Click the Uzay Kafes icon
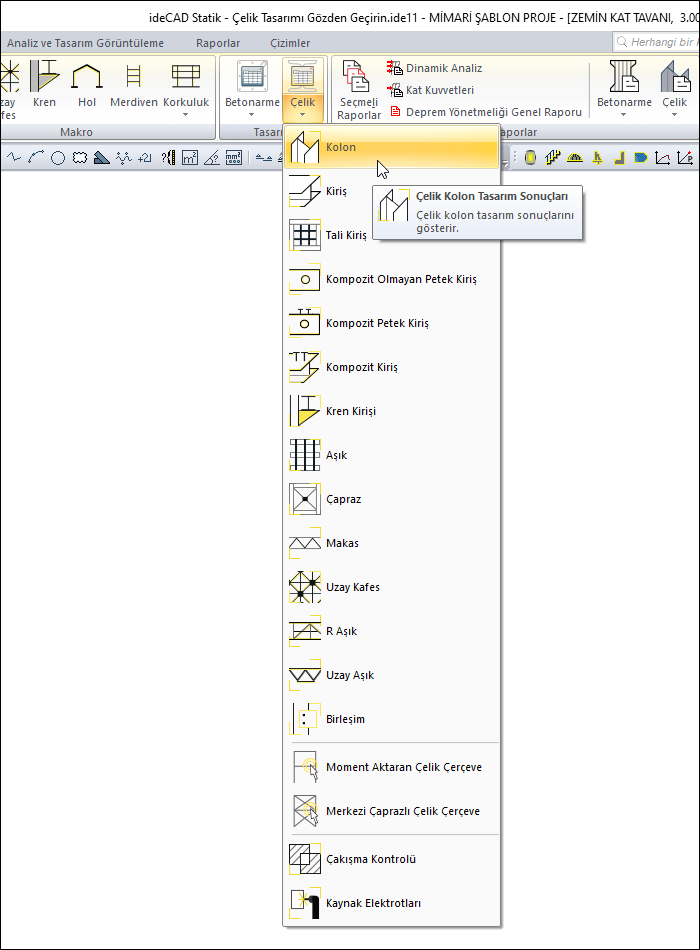 [304, 587]
